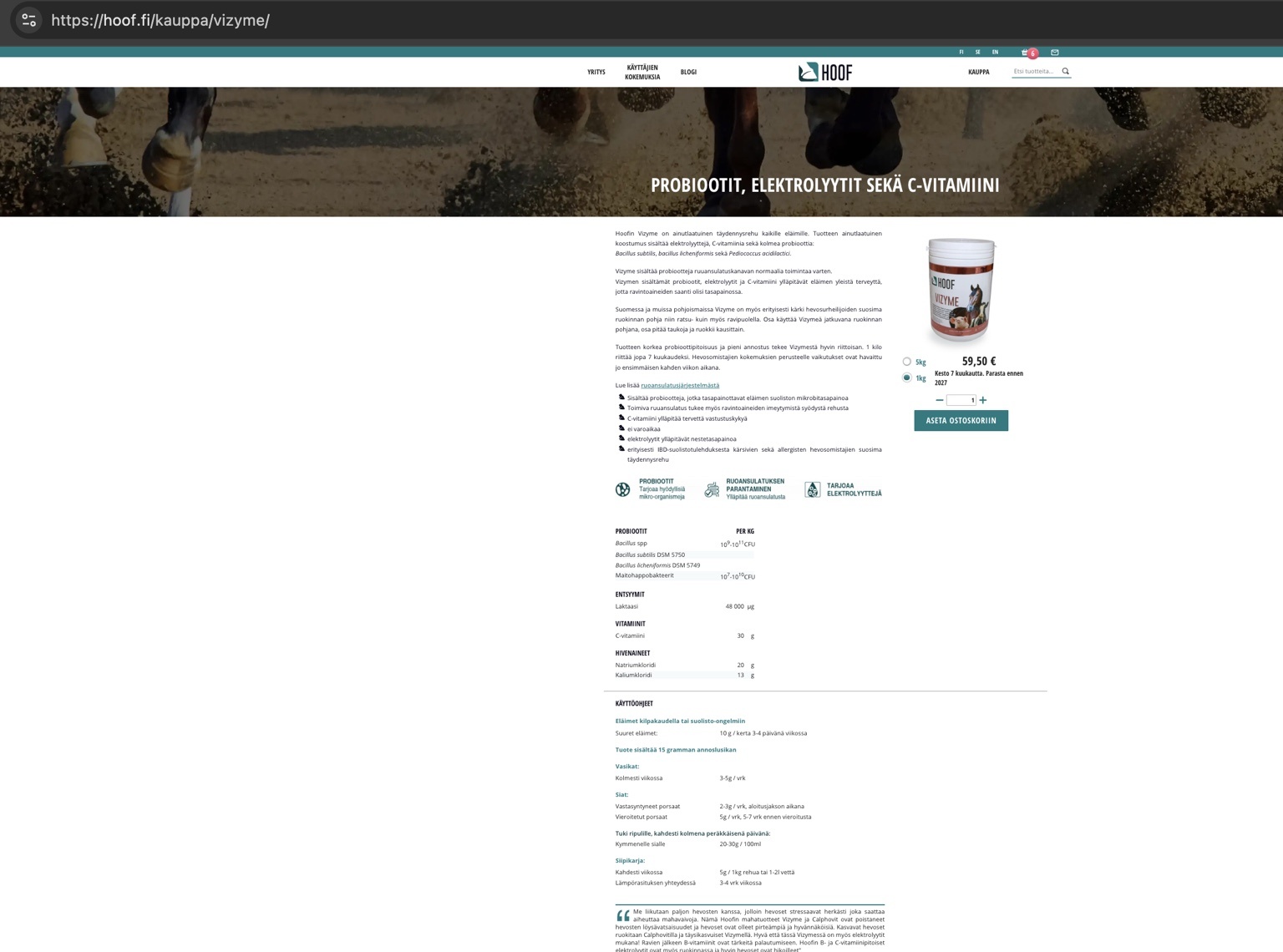Open Käyttäjien kokemuksia page
Viewport: 1283px width, 952px height.
click(x=642, y=72)
